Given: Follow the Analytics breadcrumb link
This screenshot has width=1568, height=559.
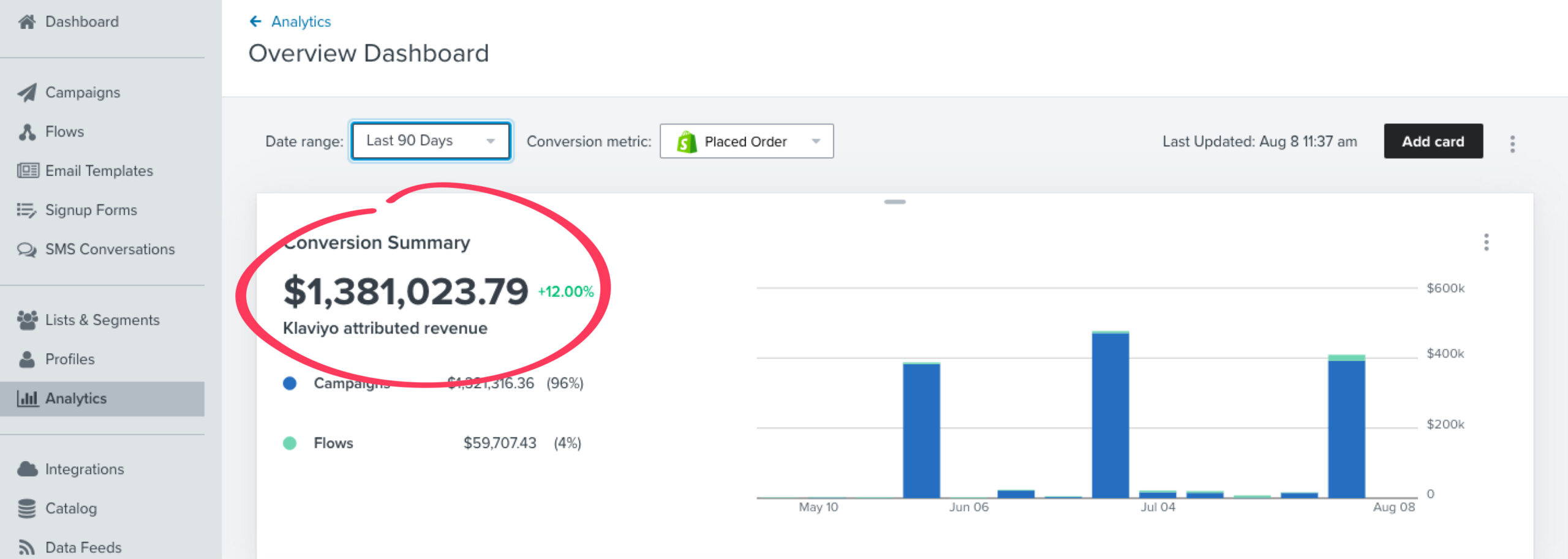Looking at the screenshot, I should pos(301,21).
